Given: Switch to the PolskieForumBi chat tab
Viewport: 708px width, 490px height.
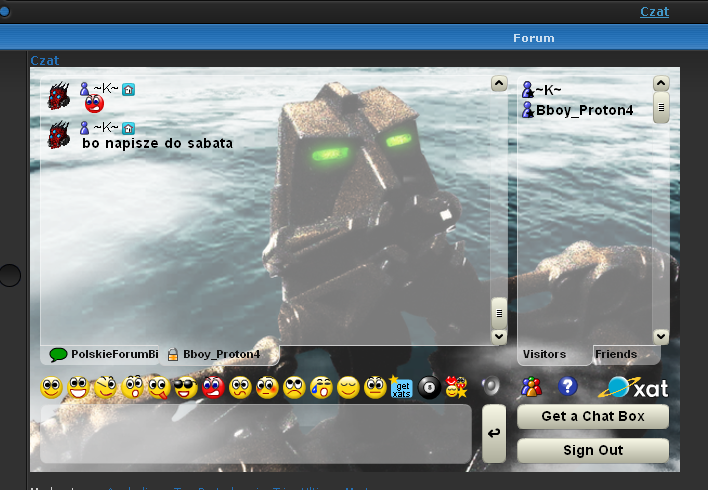Looking at the screenshot, I should point(103,354).
